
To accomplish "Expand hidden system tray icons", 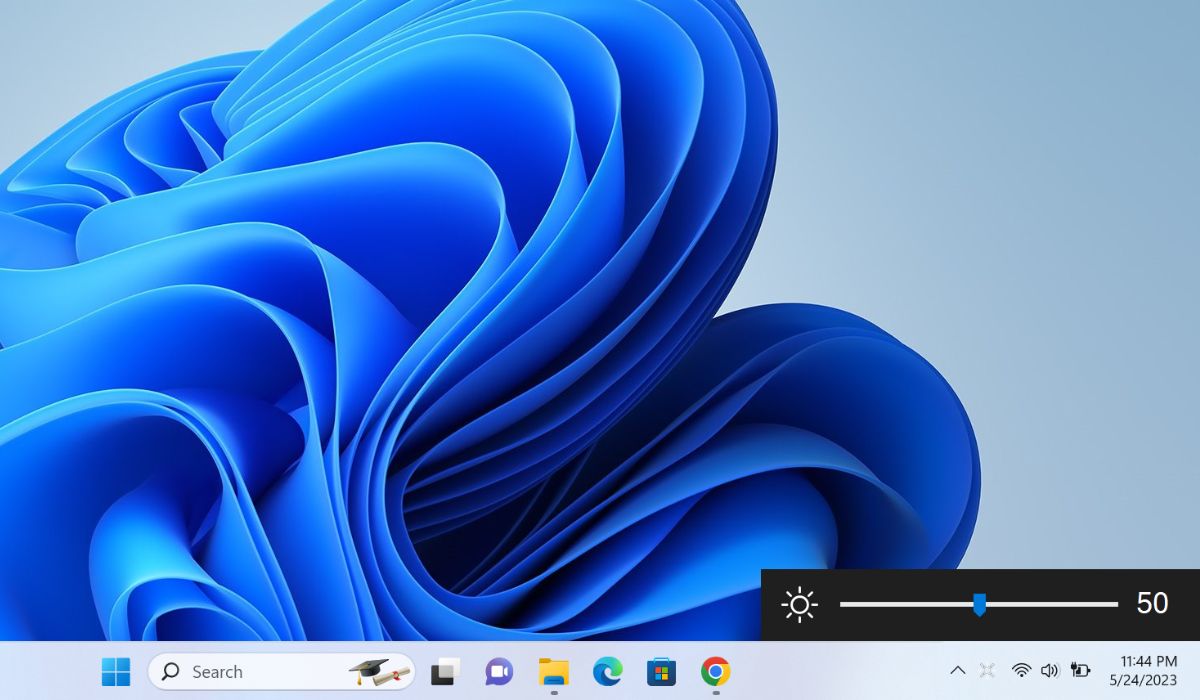I will (x=957, y=671).
